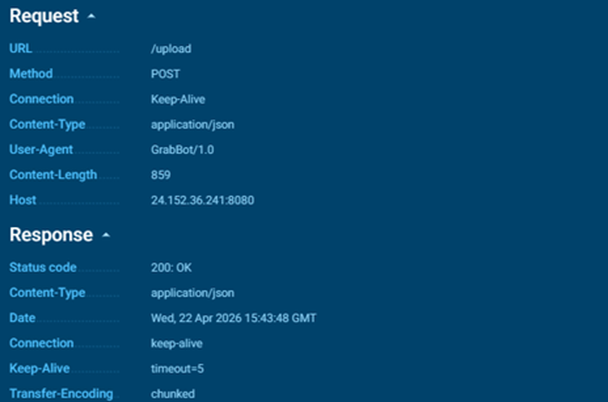Click the timeout=5 Keep-Alive value
608x402 pixels.
tap(178, 369)
